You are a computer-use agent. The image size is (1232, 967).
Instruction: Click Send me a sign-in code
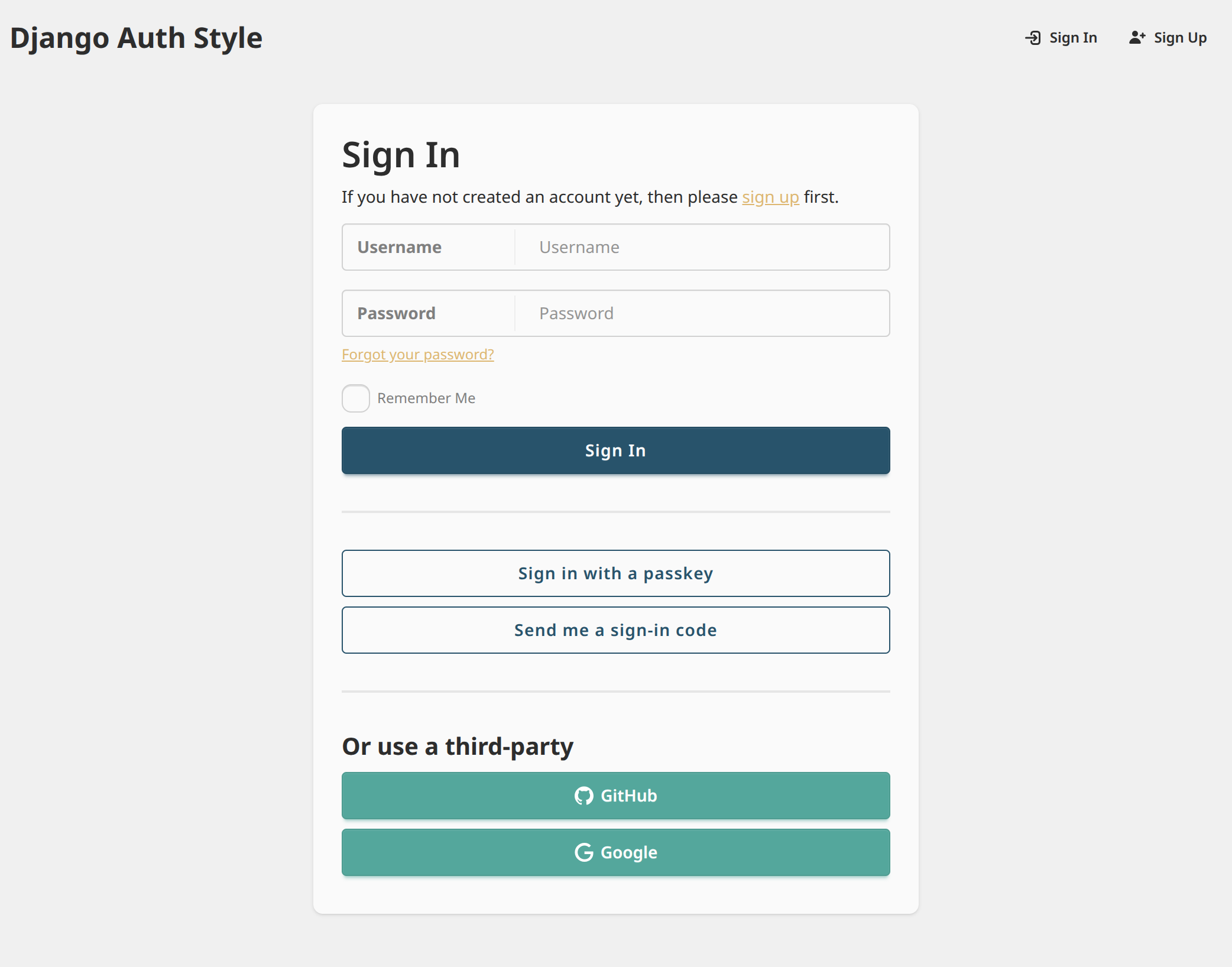[615, 629]
